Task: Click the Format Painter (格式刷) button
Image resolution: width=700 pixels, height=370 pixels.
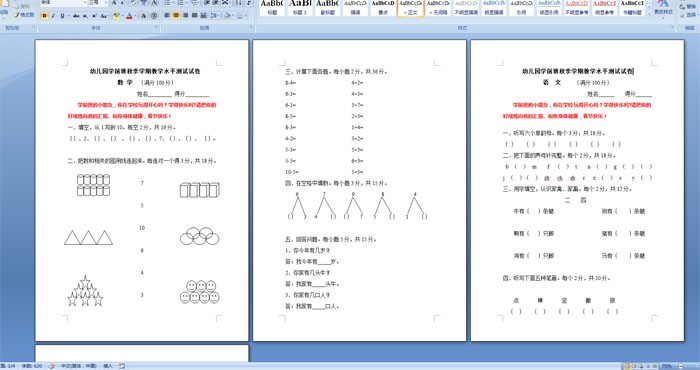Action: tap(24, 15)
